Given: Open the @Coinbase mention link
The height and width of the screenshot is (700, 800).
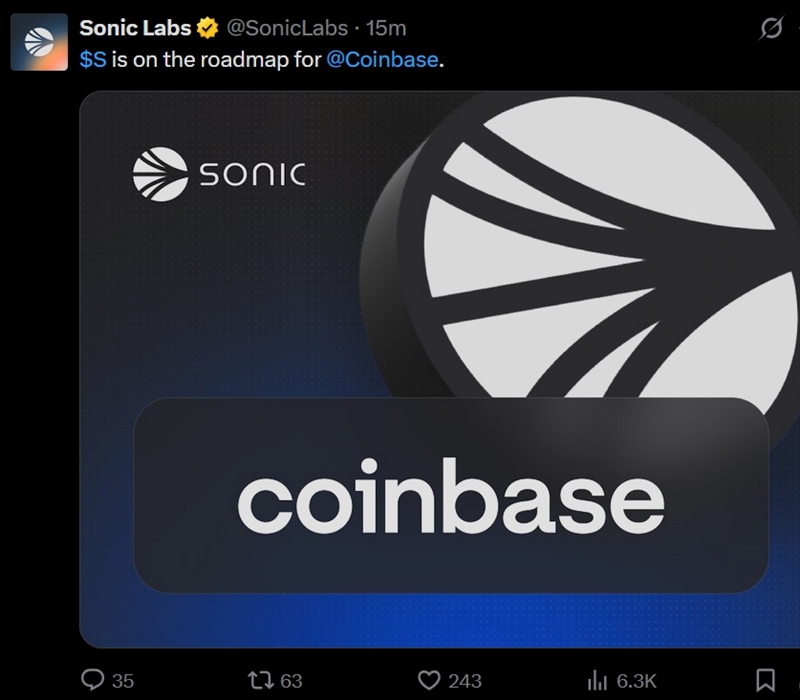Looking at the screenshot, I should 382,59.
